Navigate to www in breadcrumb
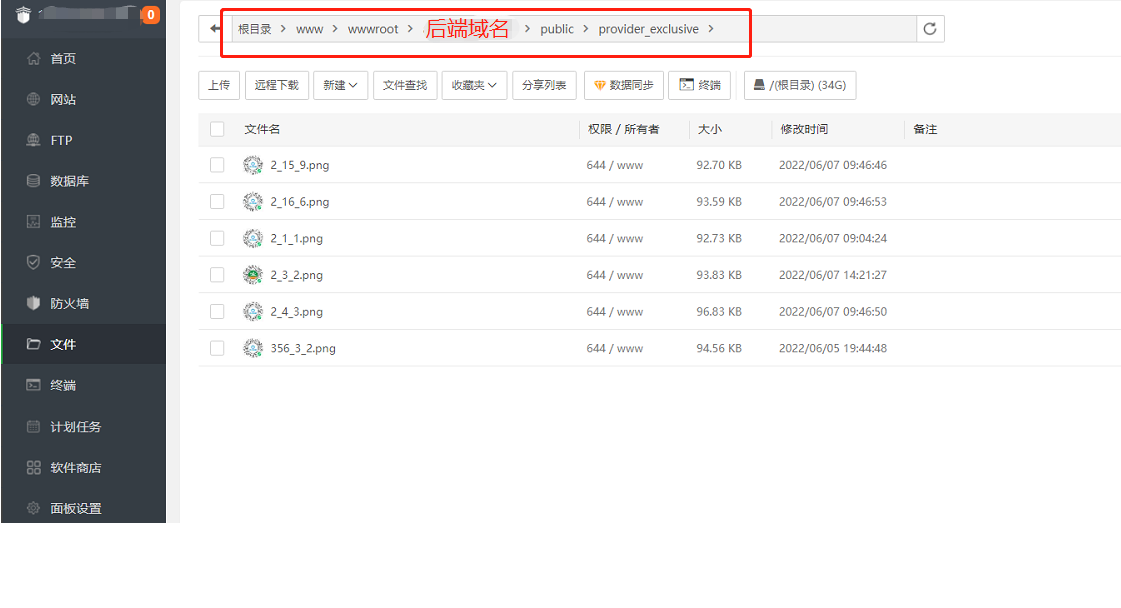Viewport: 1121px width, 608px height. (310, 29)
